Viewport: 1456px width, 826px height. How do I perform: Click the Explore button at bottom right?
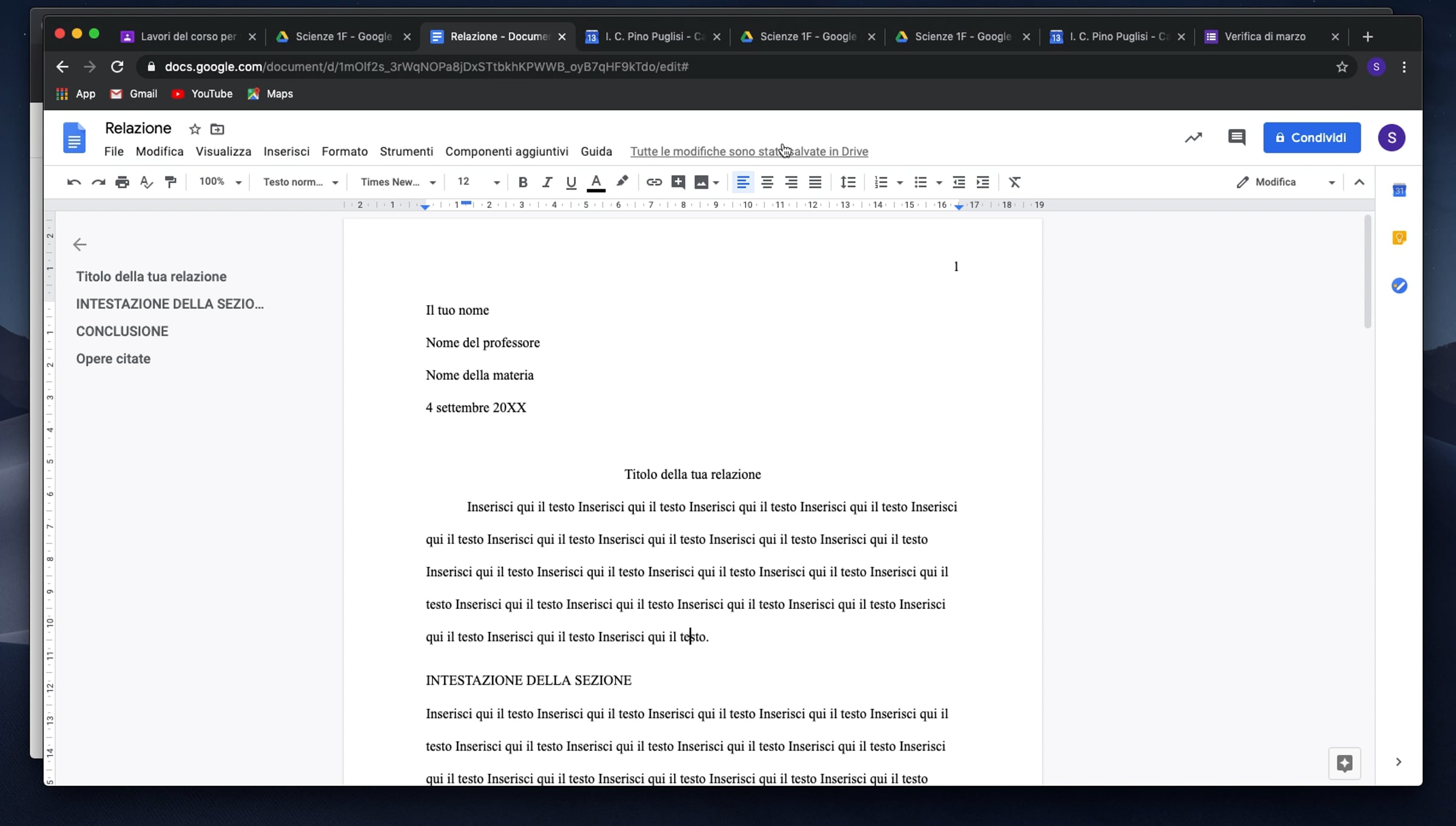click(1344, 763)
